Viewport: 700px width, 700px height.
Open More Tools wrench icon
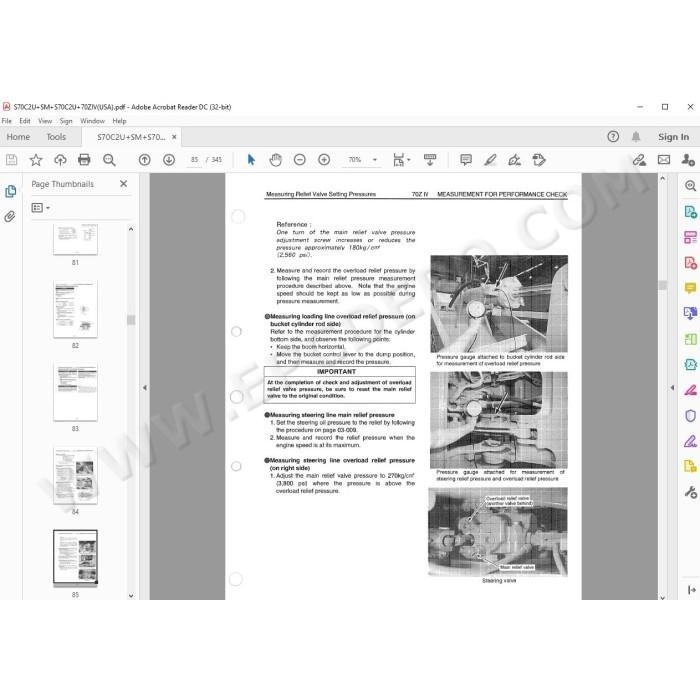click(690, 492)
